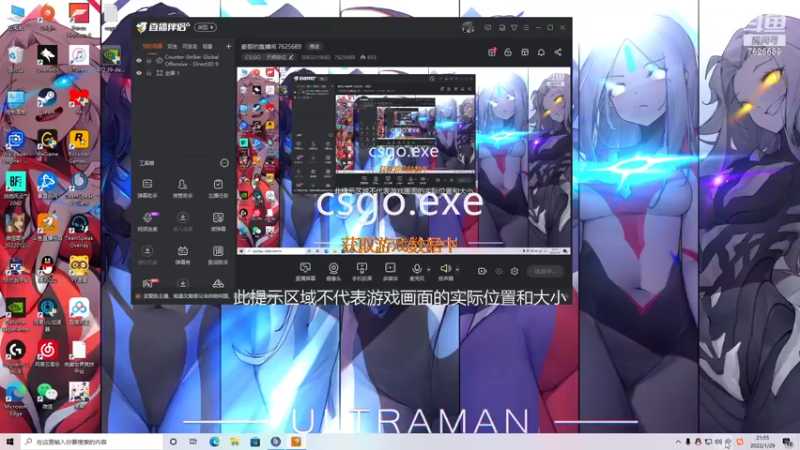800x450 pixels.
Task: Expand the speaker settings arrow
Action: pos(457,269)
